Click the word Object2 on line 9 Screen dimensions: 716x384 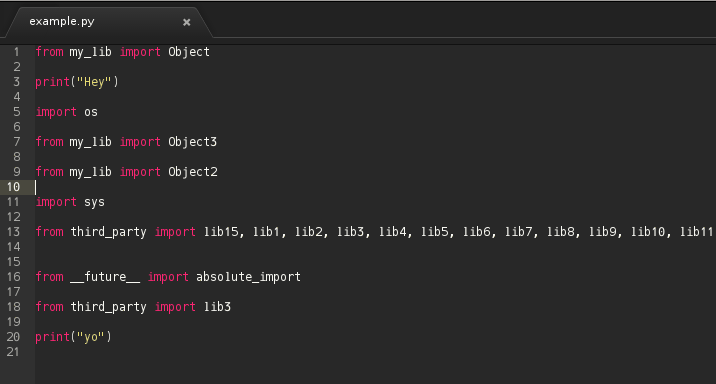(x=193, y=172)
